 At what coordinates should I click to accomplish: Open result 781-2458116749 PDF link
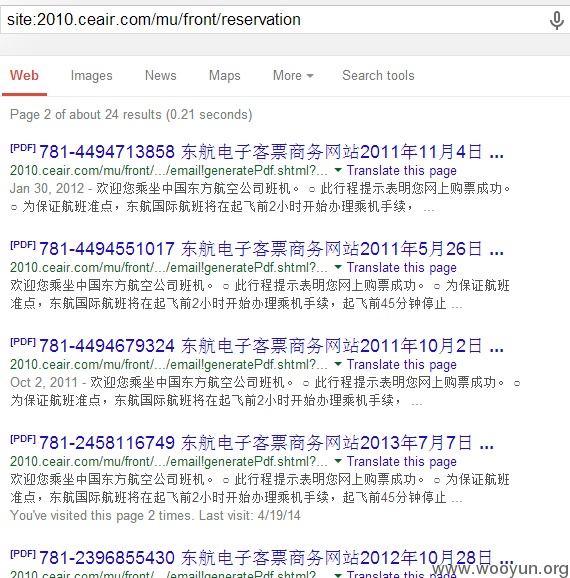point(266,443)
